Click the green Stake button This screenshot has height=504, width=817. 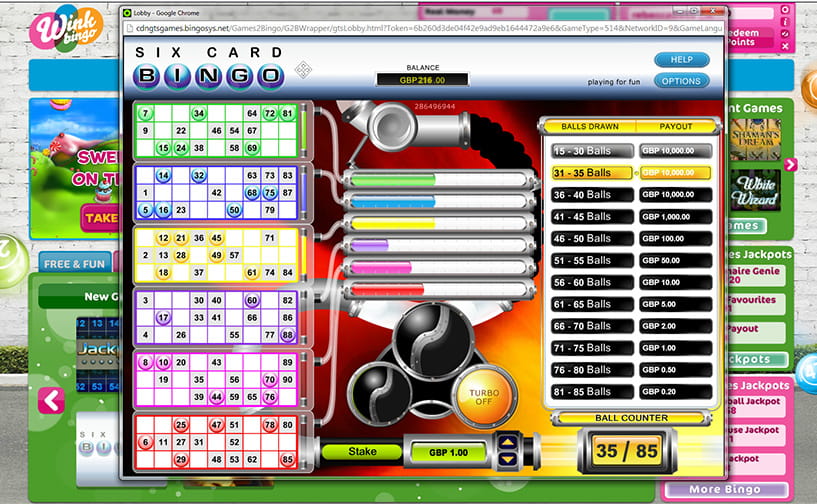coord(362,452)
